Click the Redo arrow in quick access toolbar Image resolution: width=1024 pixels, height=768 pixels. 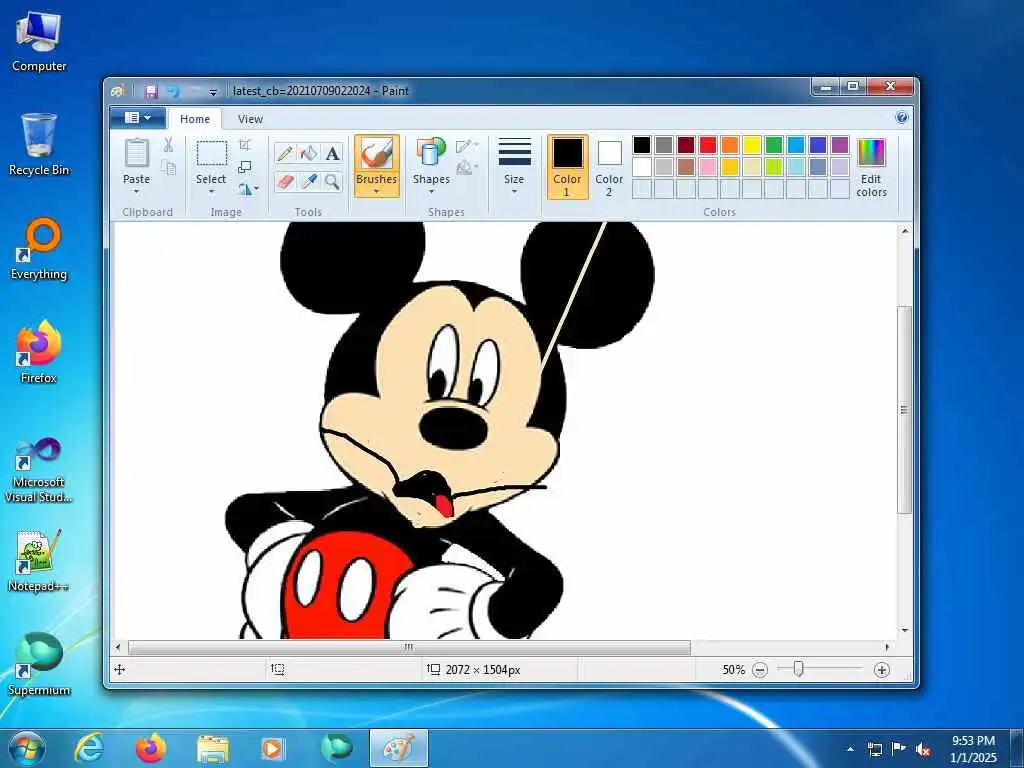point(194,91)
